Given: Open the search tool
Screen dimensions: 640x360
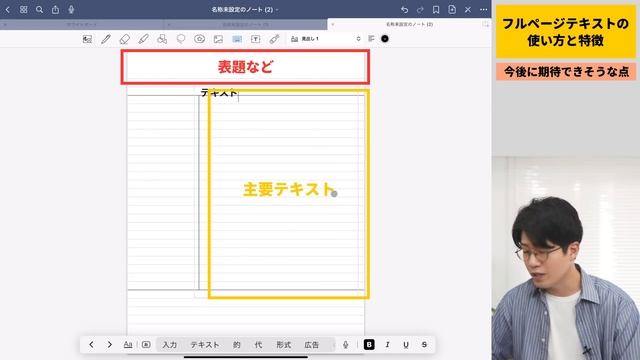Looking at the screenshot, I should (39, 9).
